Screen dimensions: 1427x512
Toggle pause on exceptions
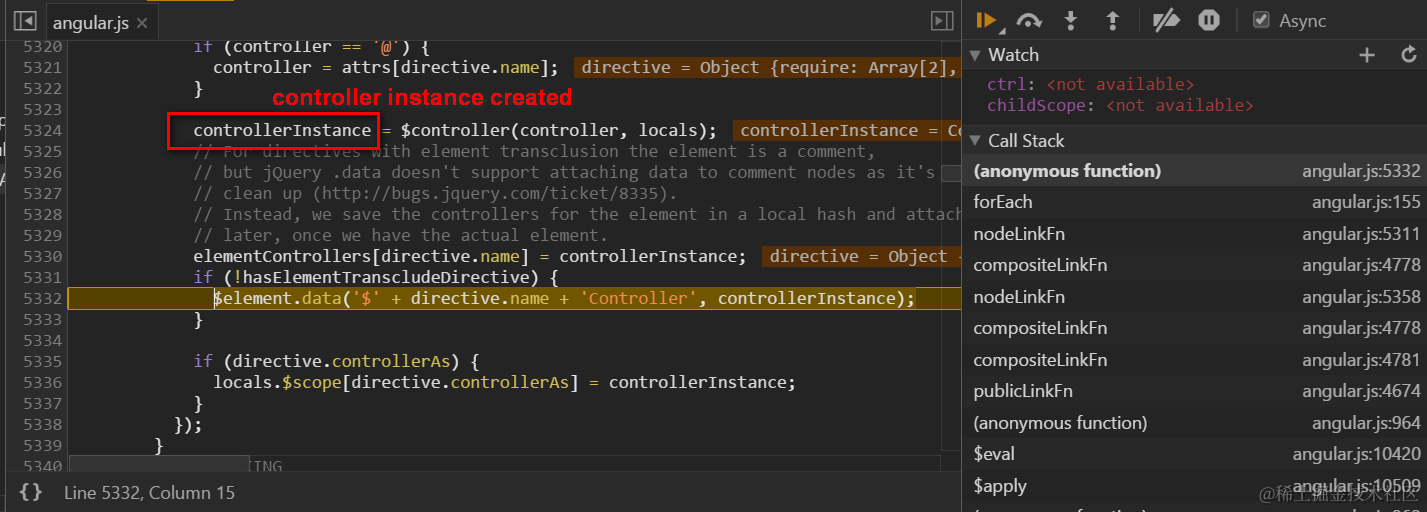point(1209,20)
